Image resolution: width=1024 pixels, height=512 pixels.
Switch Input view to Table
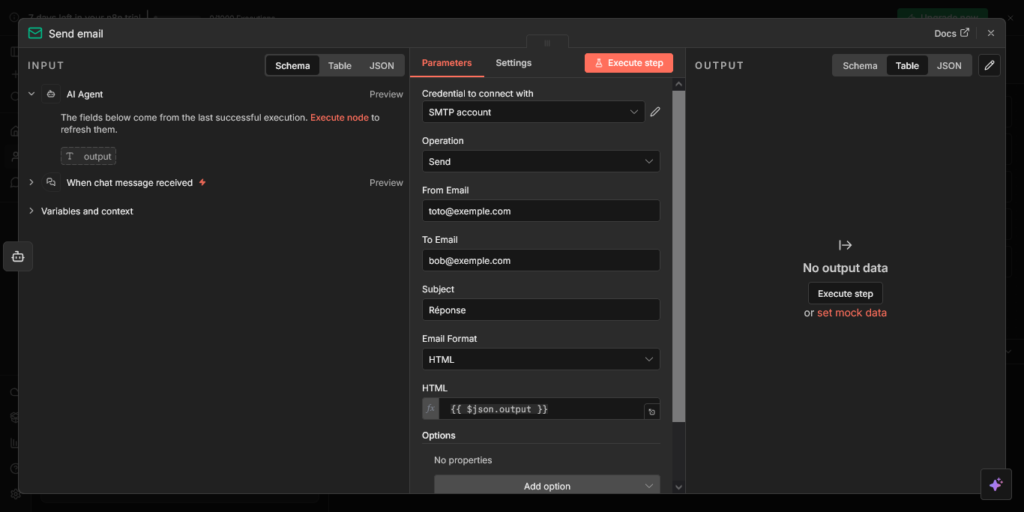point(340,66)
